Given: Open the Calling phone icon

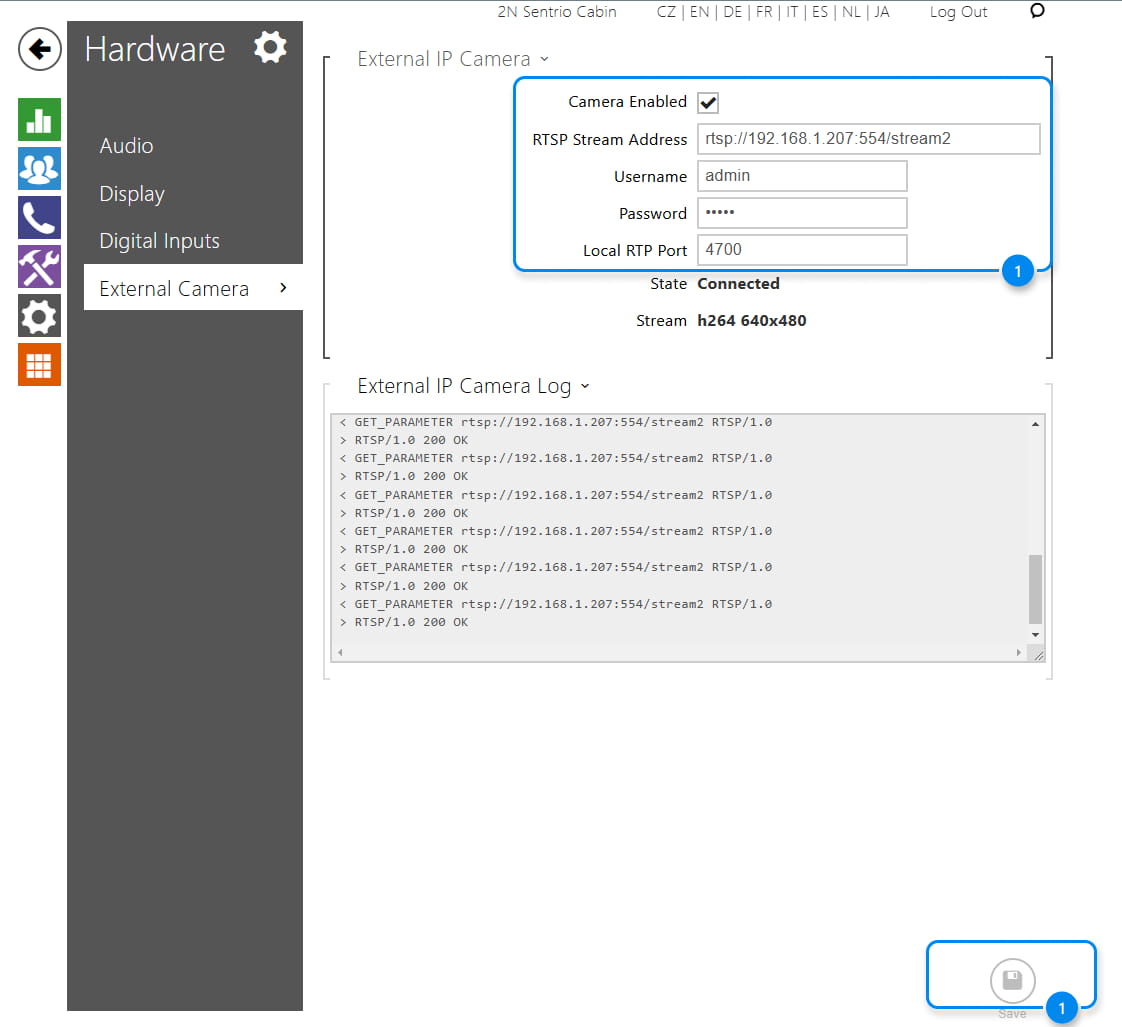Looking at the screenshot, I should pos(39,218).
